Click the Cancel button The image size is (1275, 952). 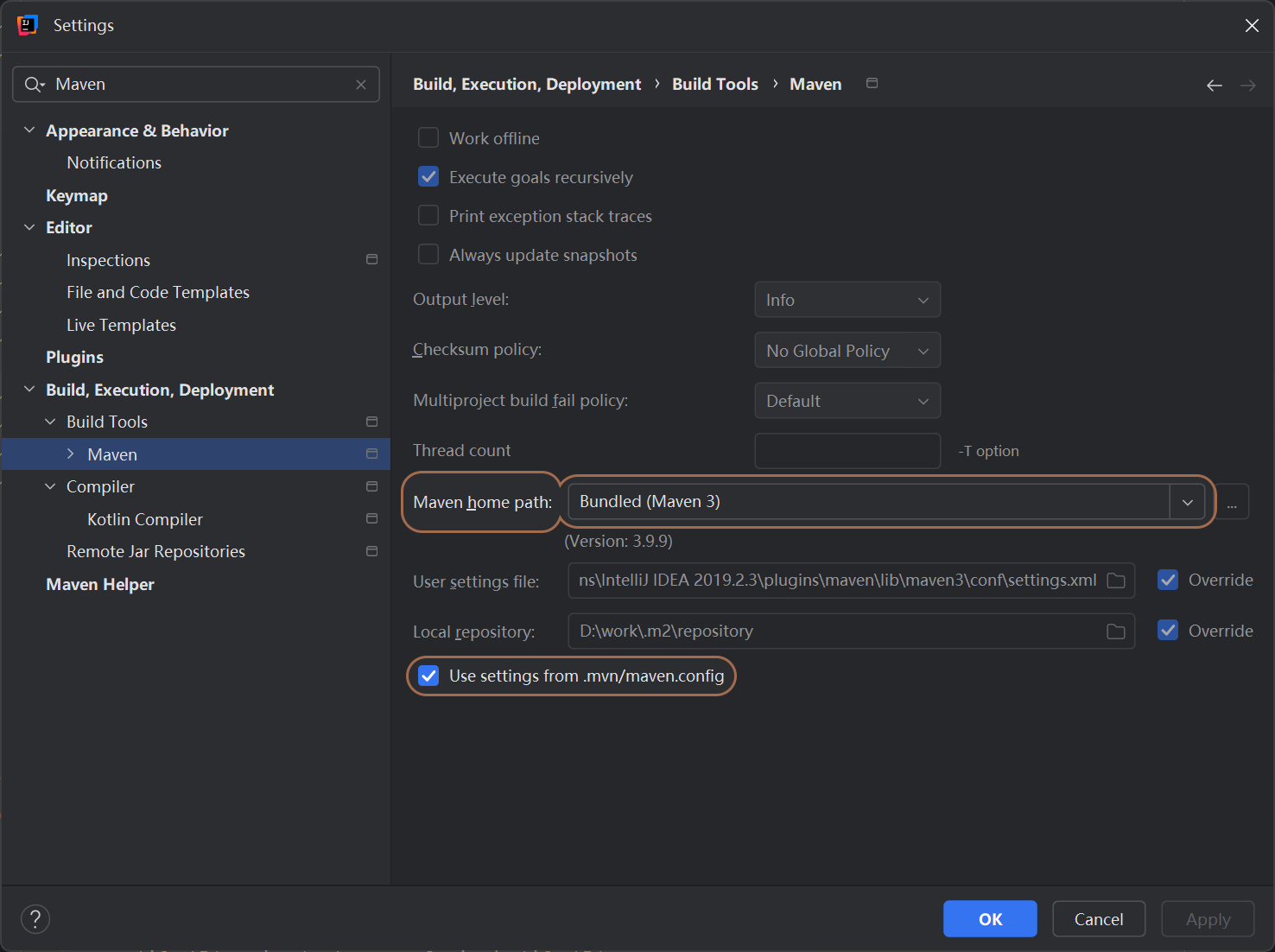click(1099, 919)
